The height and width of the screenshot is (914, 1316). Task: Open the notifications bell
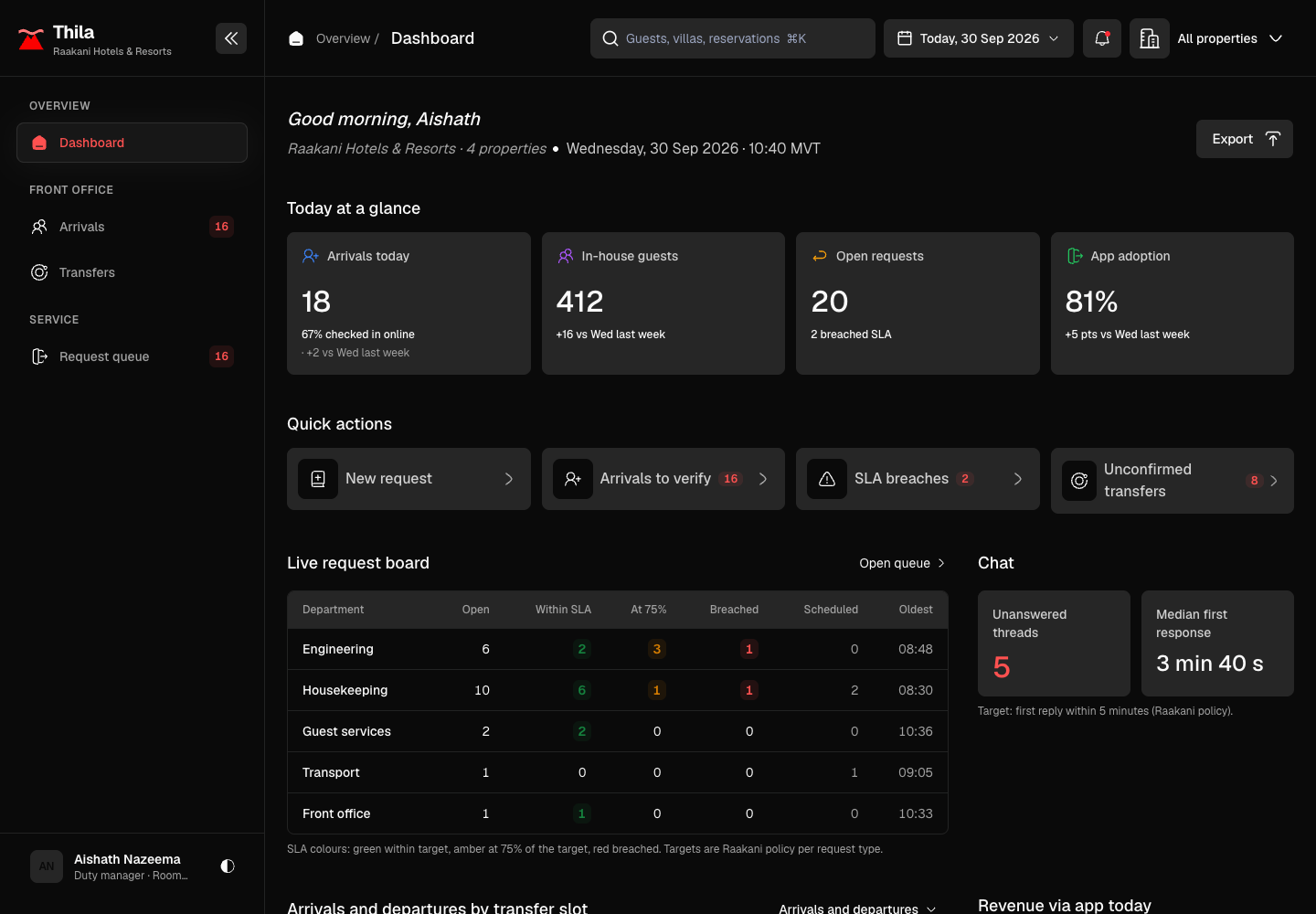[x=1102, y=38]
